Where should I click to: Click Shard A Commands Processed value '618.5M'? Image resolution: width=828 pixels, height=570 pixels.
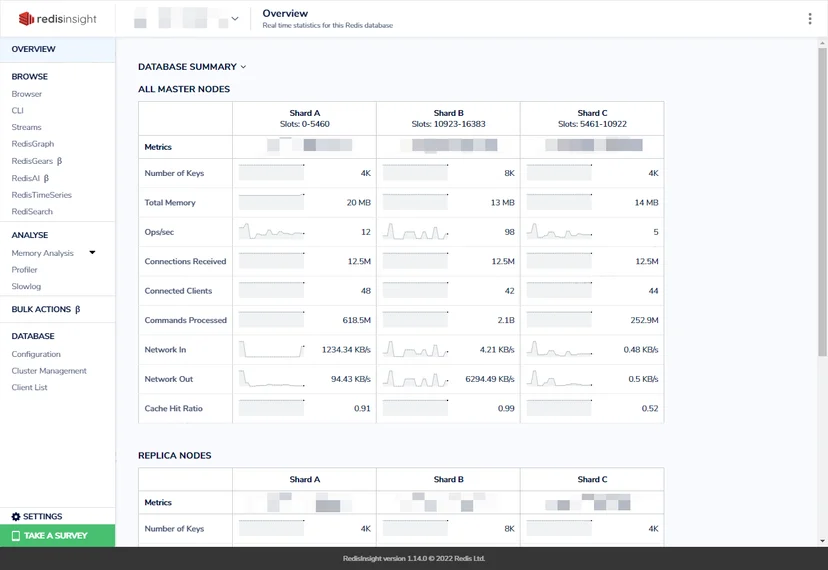[x=356, y=320]
